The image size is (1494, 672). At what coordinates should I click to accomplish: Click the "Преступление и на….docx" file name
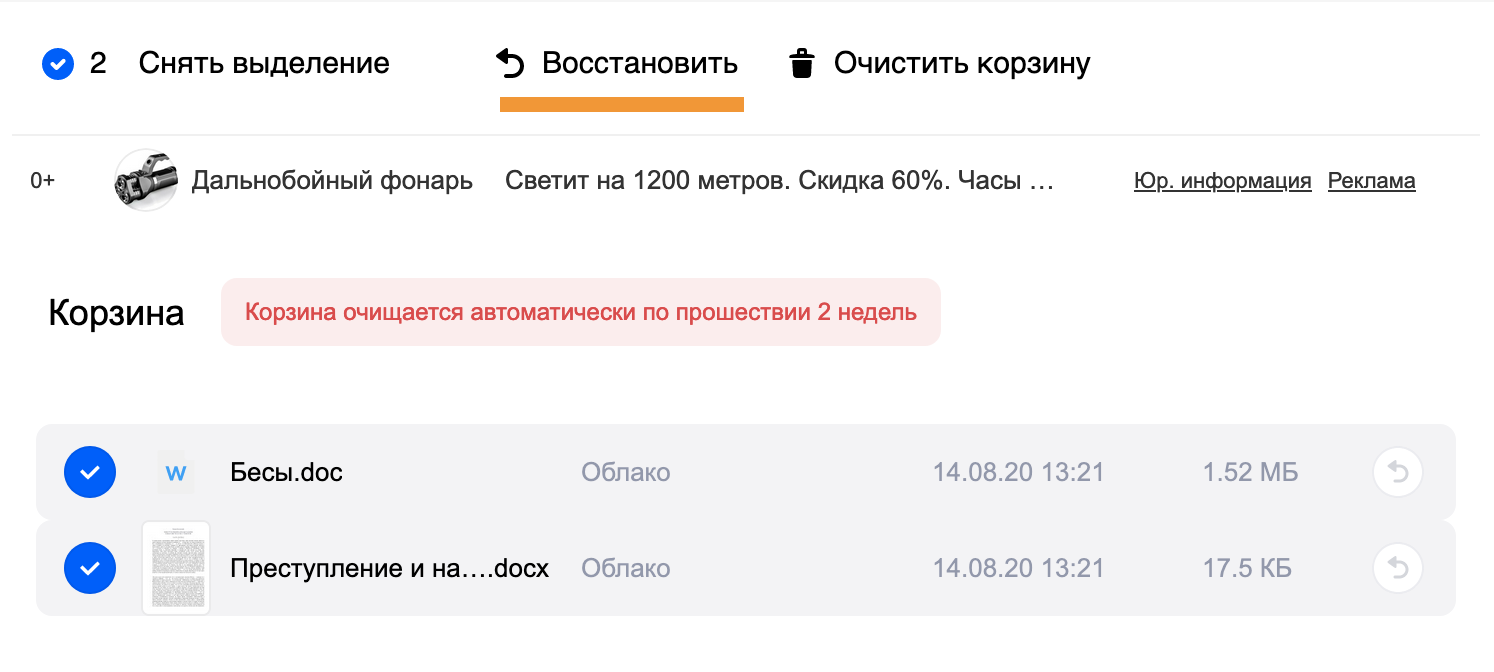(389, 569)
